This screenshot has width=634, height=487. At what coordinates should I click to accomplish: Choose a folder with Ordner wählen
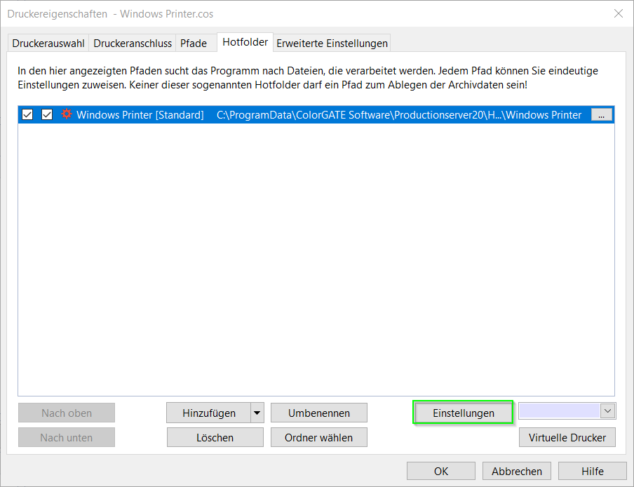coord(318,437)
